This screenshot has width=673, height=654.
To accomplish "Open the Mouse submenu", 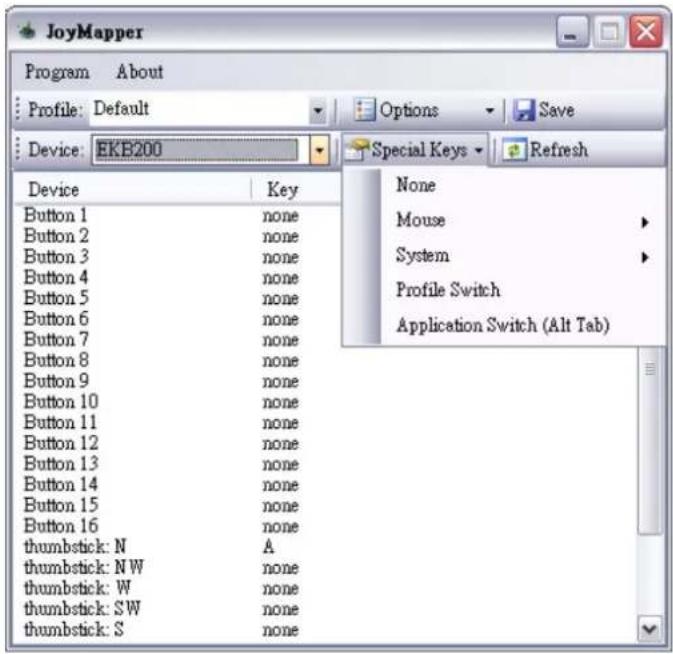I will point(504,221).
